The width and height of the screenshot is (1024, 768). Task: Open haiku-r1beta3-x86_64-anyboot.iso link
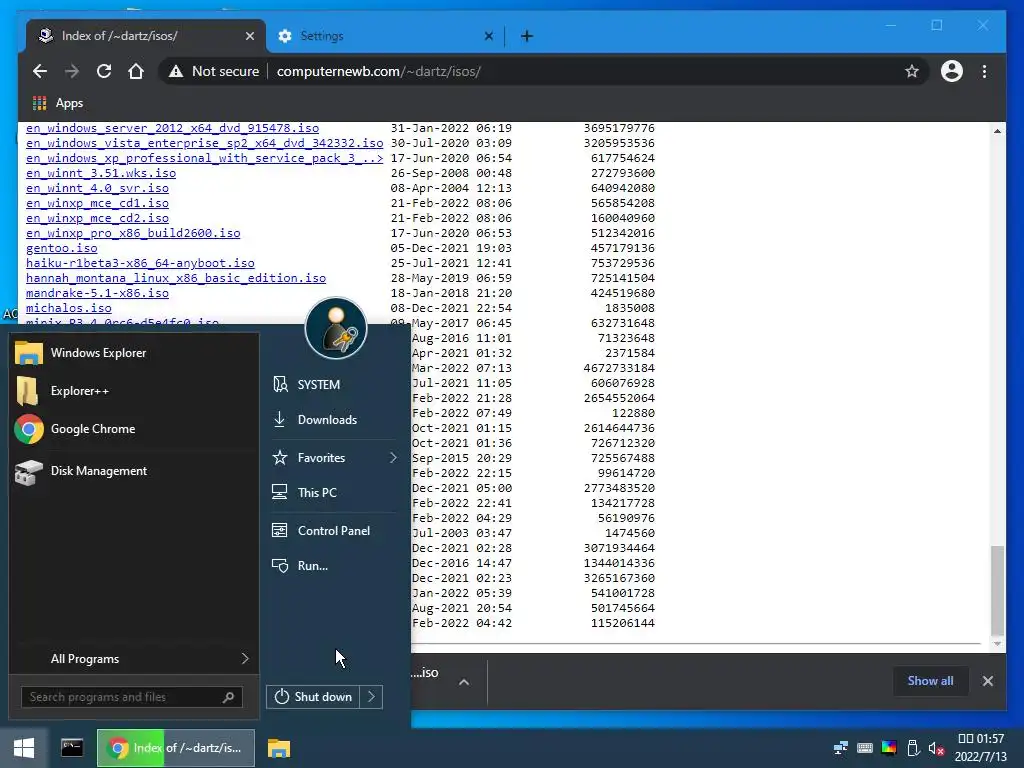pyautogui.click(x=140, y=263)
